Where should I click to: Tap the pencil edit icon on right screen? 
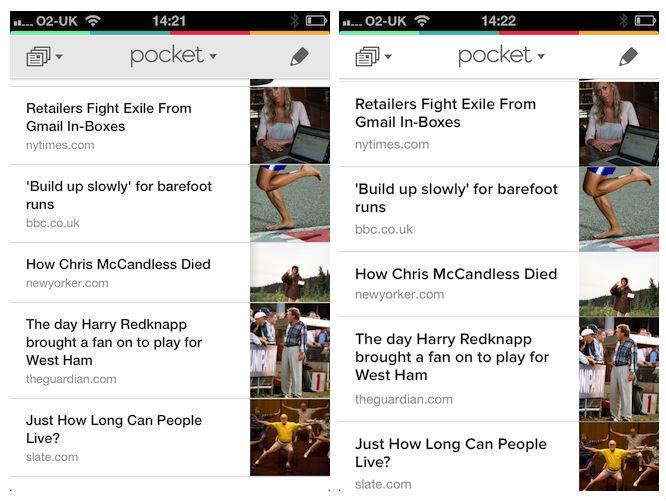point(629,56)
